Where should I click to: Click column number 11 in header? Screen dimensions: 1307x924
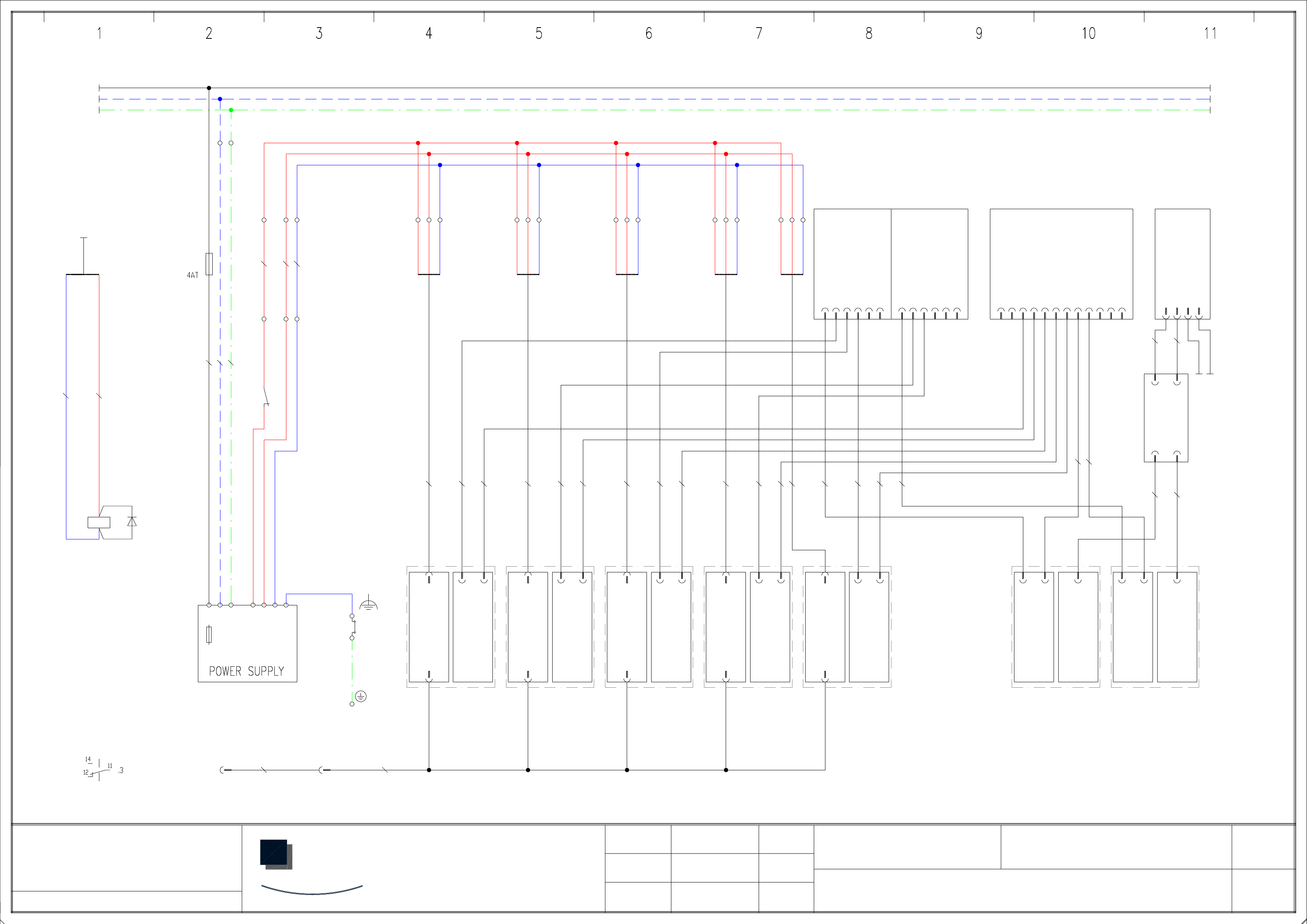click(1210, 34)
